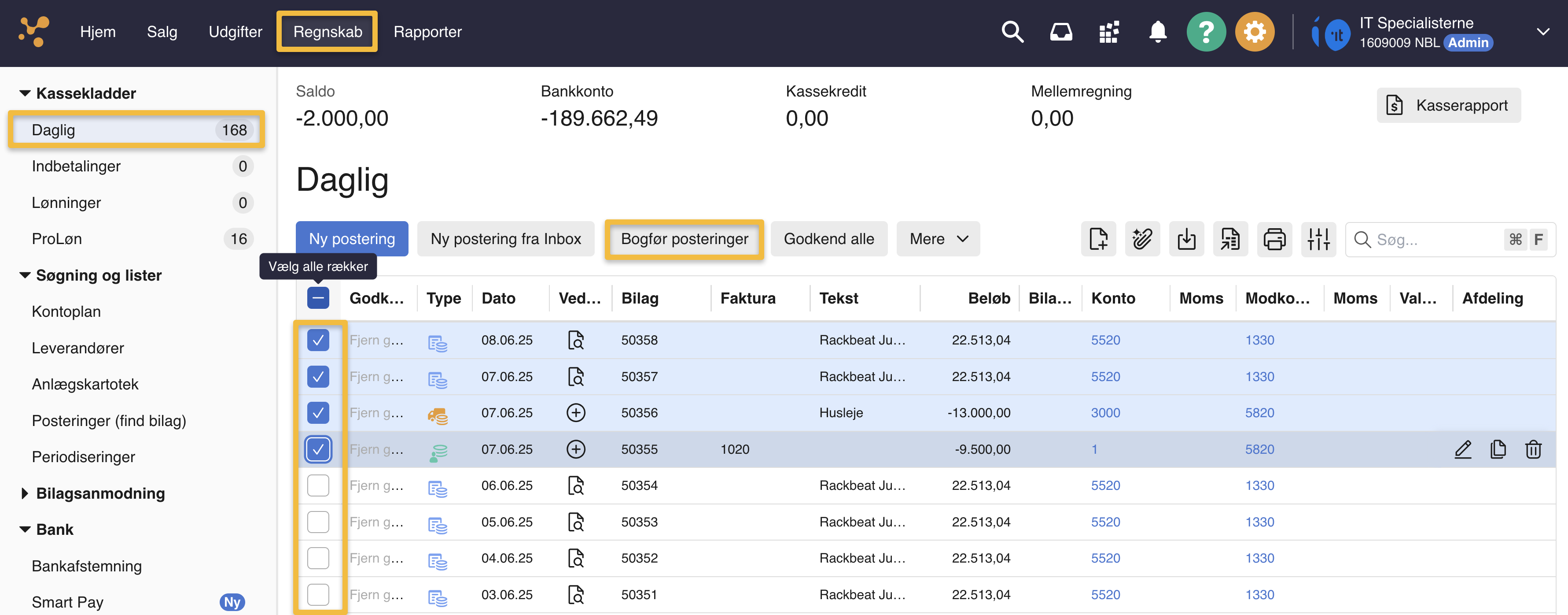The height and width of the screenshot is (615, 1568).
Task: Check the checkbox for bilag 50354
Action: pos(318,485)
